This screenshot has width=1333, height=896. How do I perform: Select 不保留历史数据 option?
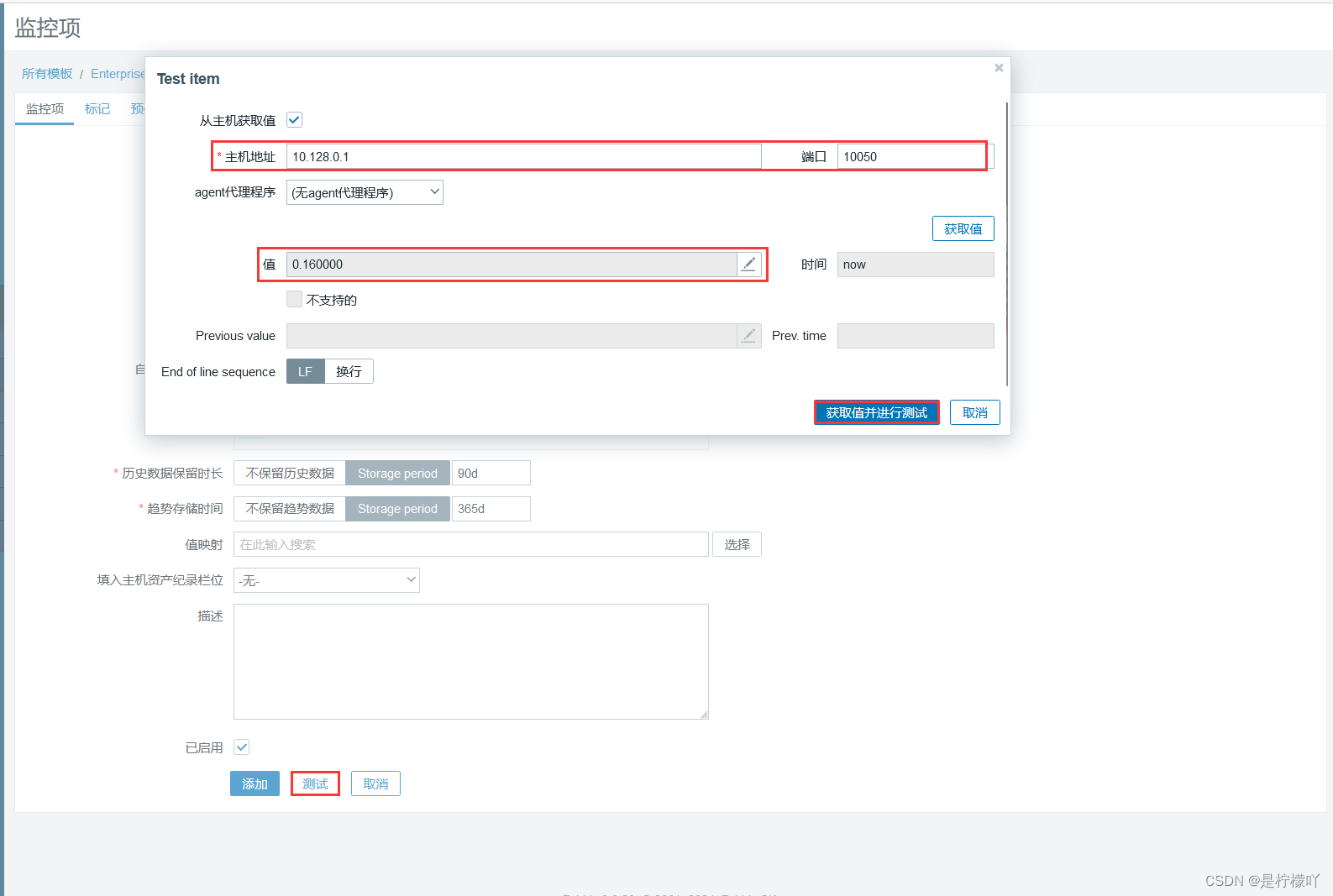(290, 473)
